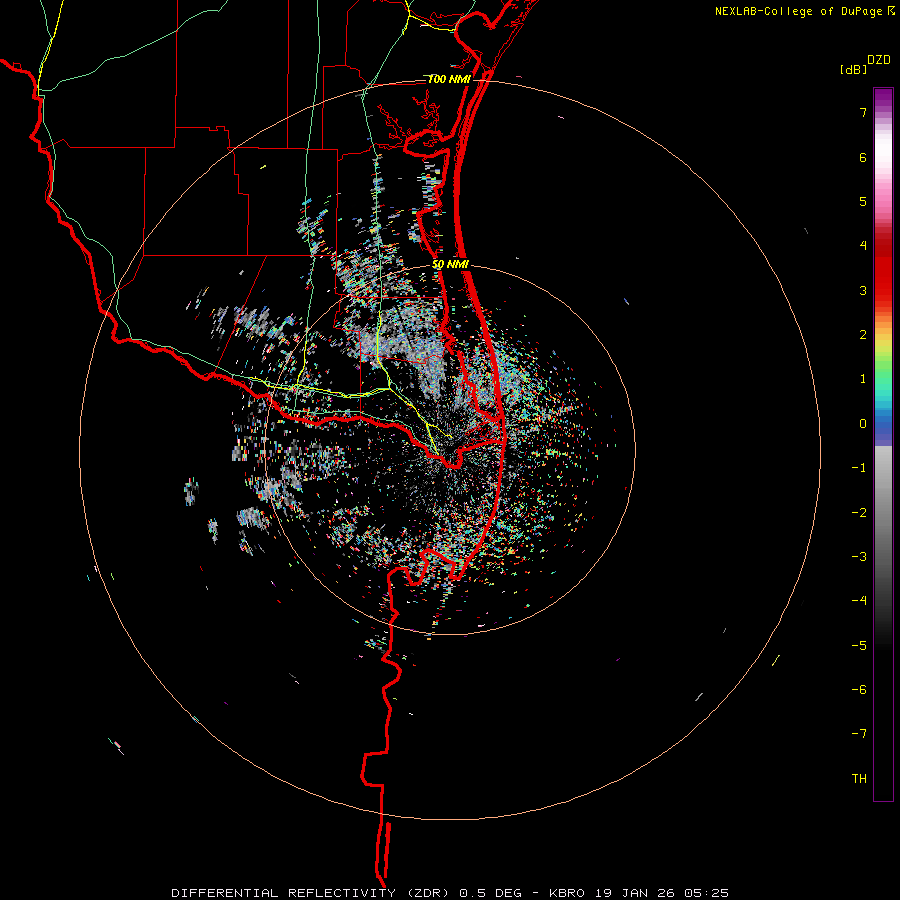Click the 50 NMI range ring label
Viewport: 900px width, 900px height.
(x=450, y=265)
